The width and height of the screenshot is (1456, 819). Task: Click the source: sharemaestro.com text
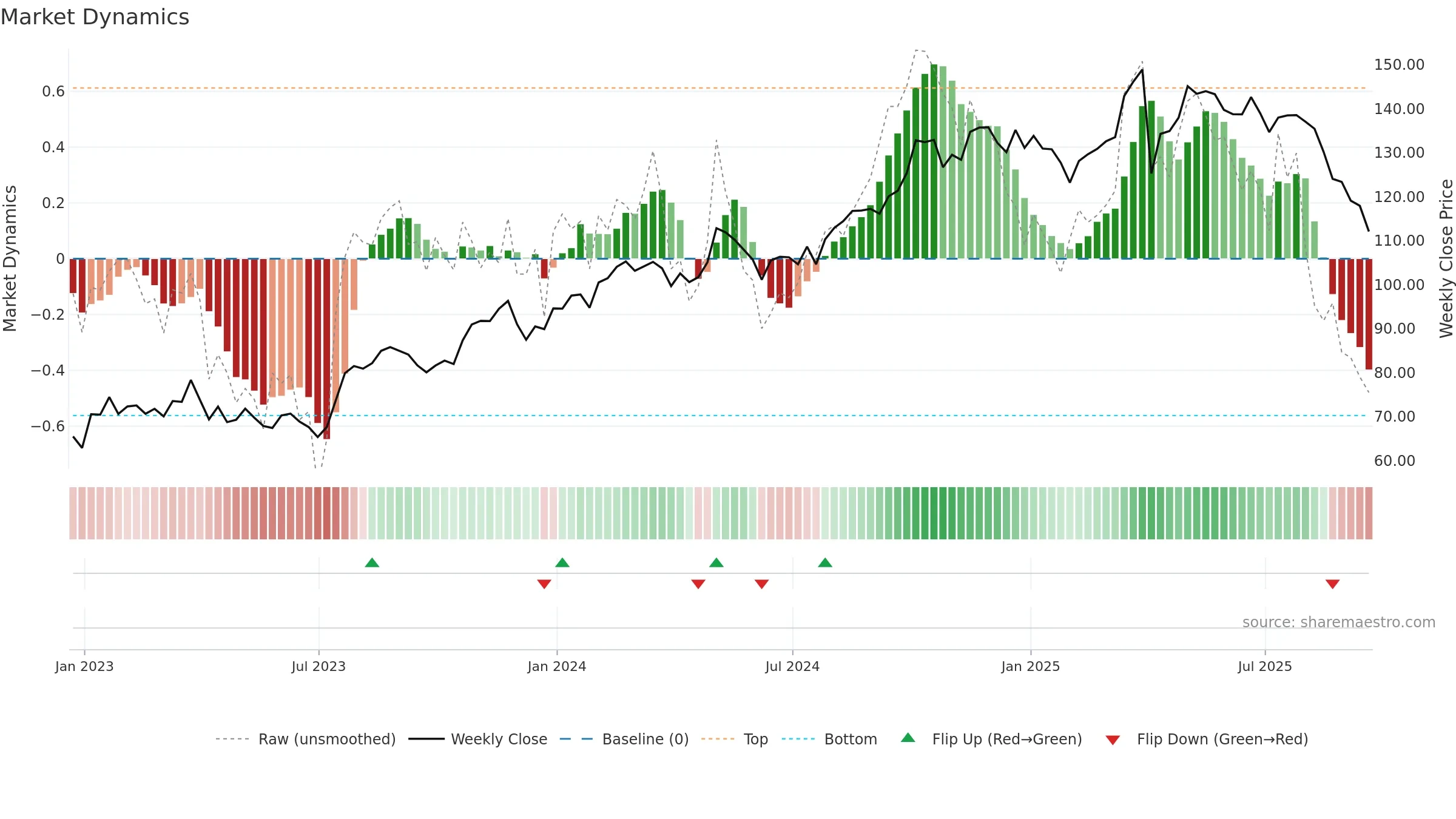(1339, 622)
